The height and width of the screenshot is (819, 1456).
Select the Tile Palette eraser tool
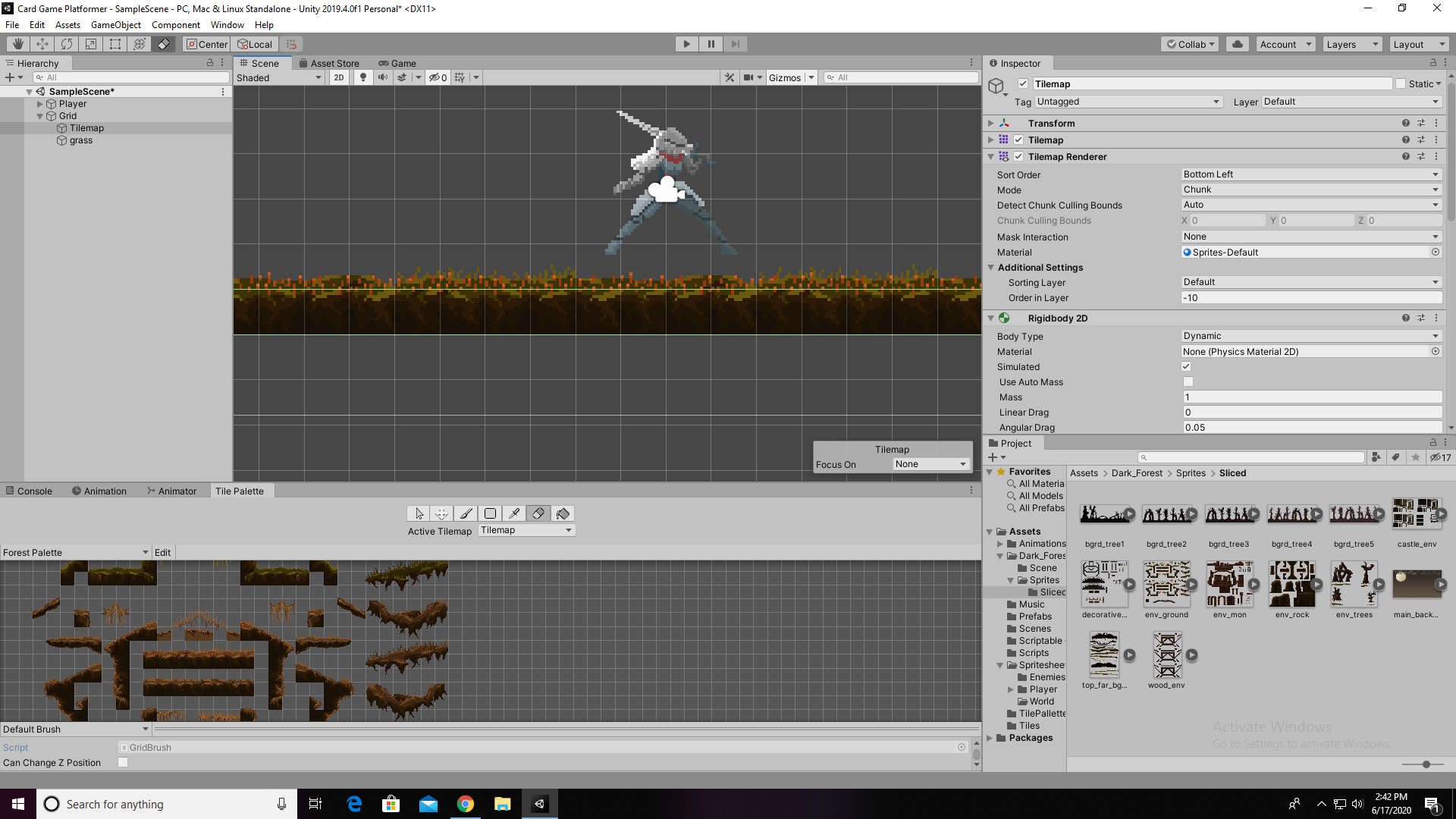click(x=538, y=513)
